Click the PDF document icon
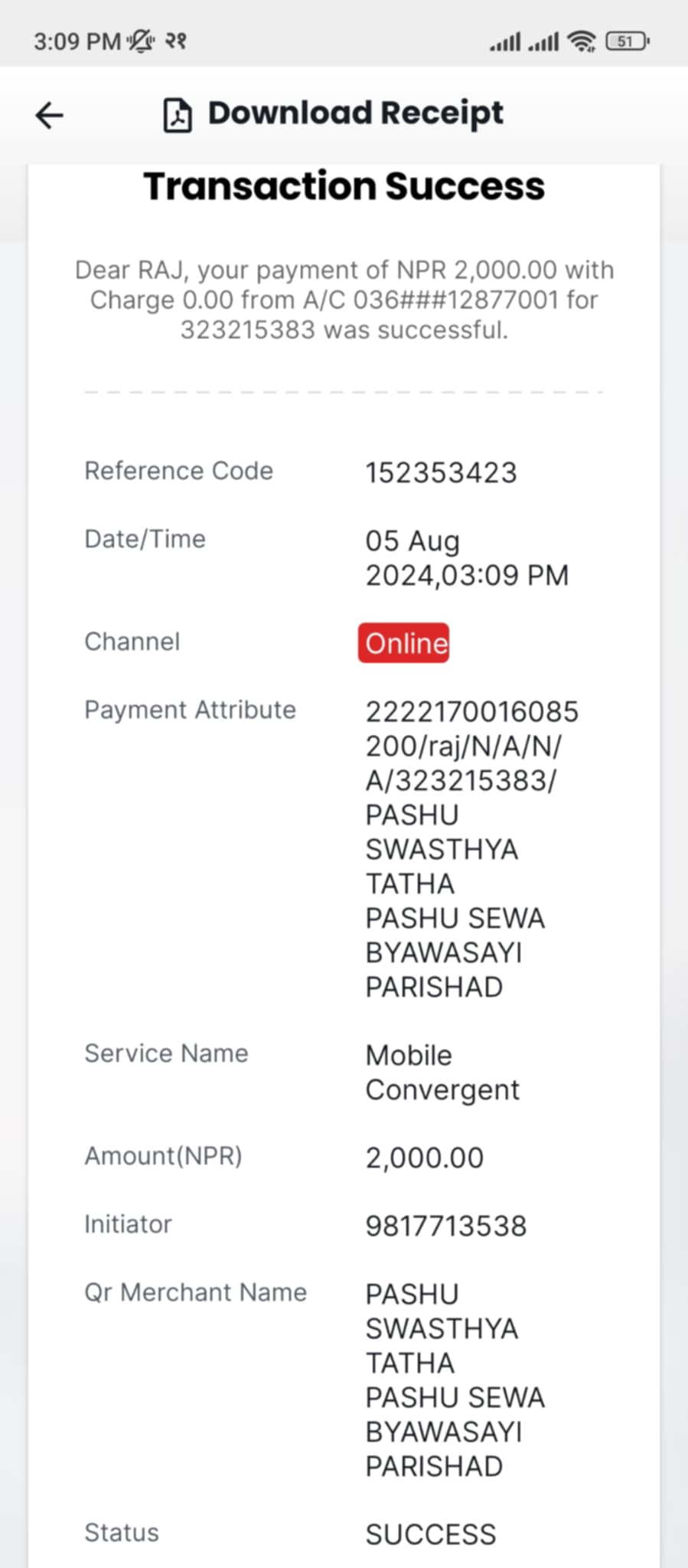This screenshot has width=688, height=1568. coord(178,115)
